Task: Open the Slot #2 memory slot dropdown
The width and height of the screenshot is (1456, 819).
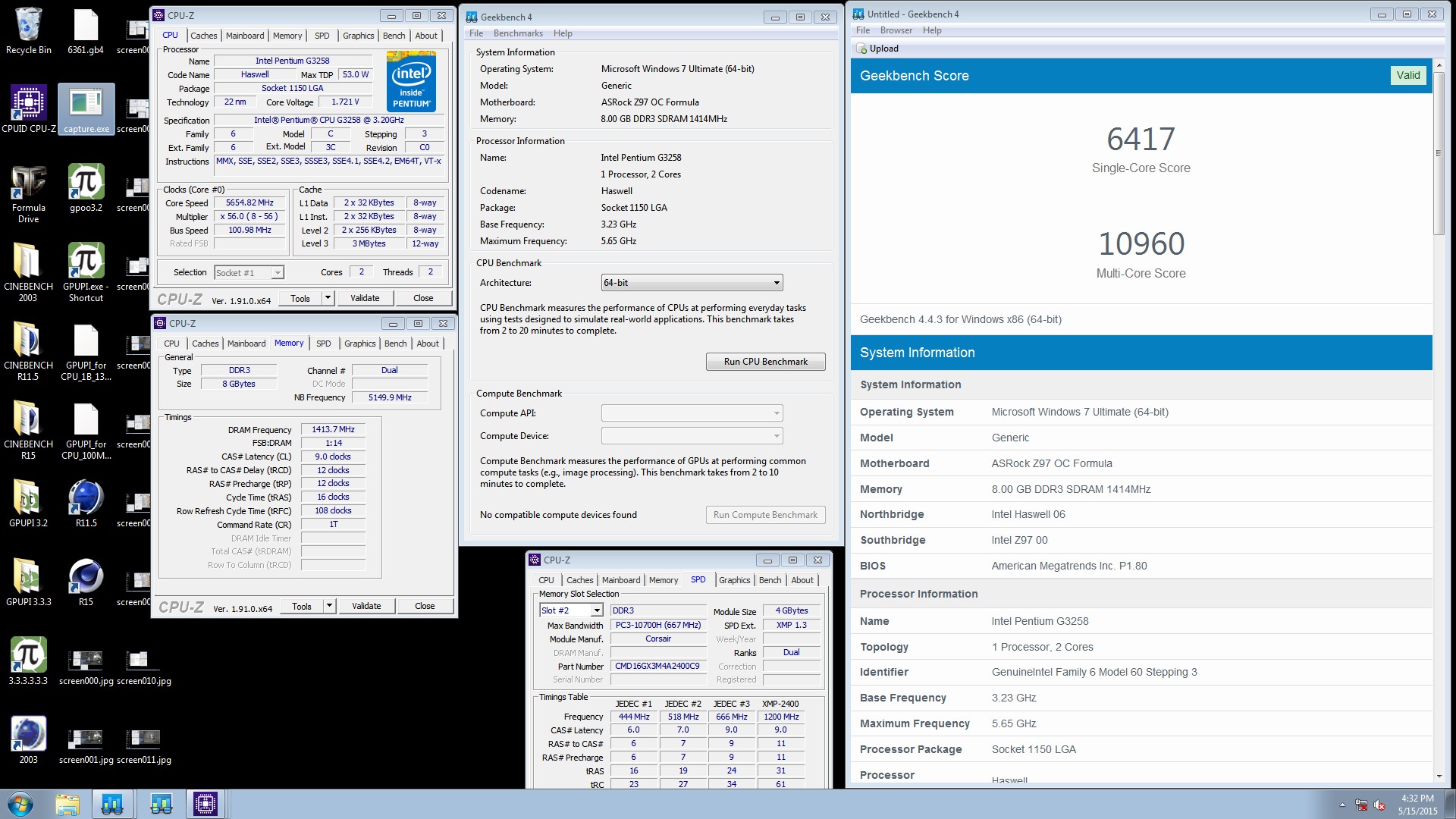Action: (571, 610)
